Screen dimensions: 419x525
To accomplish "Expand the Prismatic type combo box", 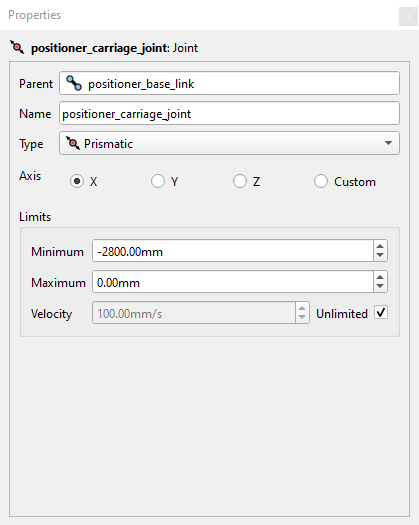I will click(229, 143).
